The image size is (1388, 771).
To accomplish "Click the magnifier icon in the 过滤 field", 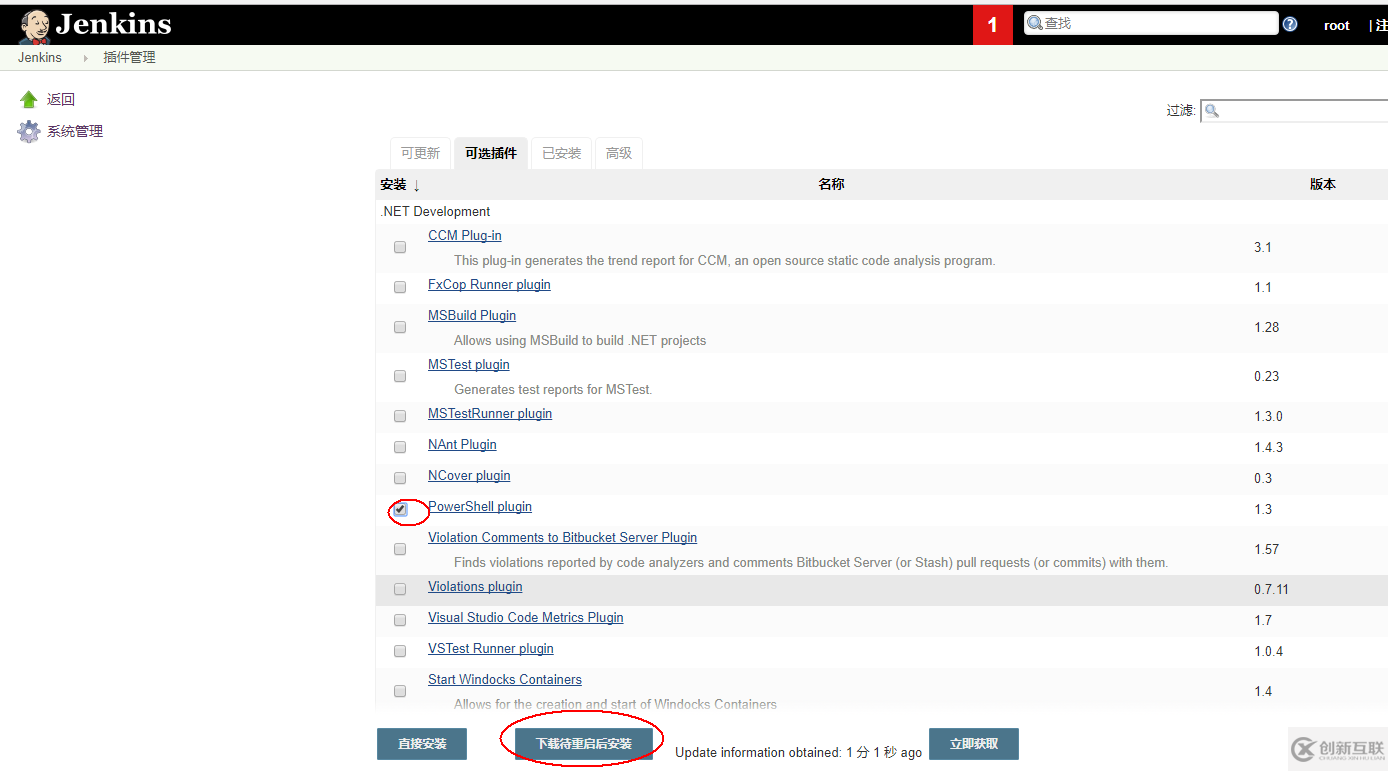I will pos(1211,110).
